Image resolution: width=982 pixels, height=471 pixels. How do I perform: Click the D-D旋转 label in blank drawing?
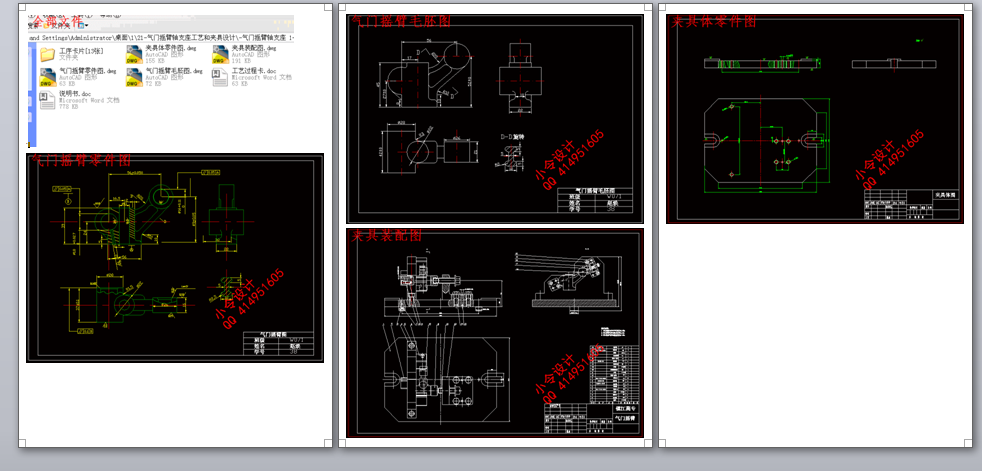click(x=512, y=136)
